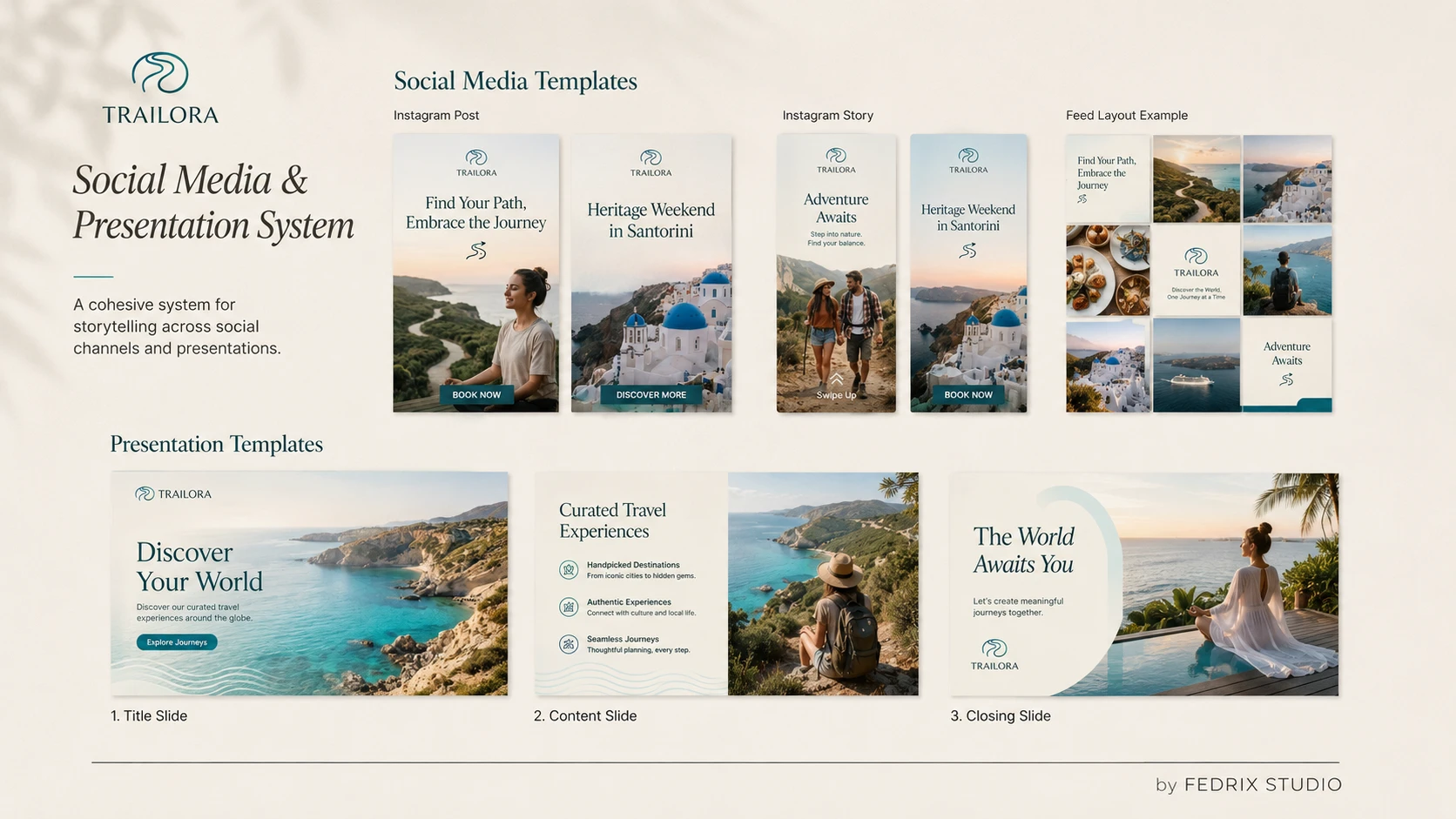Click the Trailora logo on the Find Your Path post
Viewport: 1456px width, 819px height.
click(x=476, y=163)
